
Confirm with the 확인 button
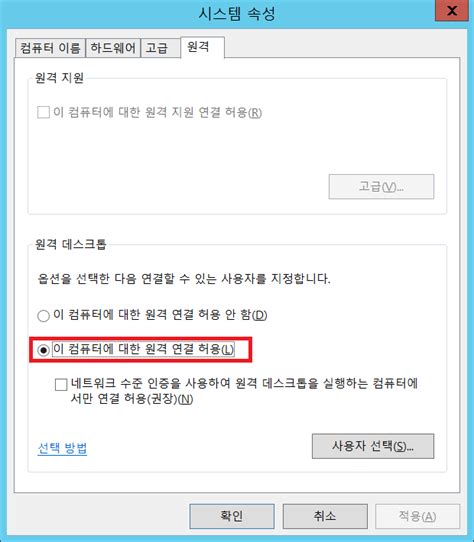(x=232, y=516)
